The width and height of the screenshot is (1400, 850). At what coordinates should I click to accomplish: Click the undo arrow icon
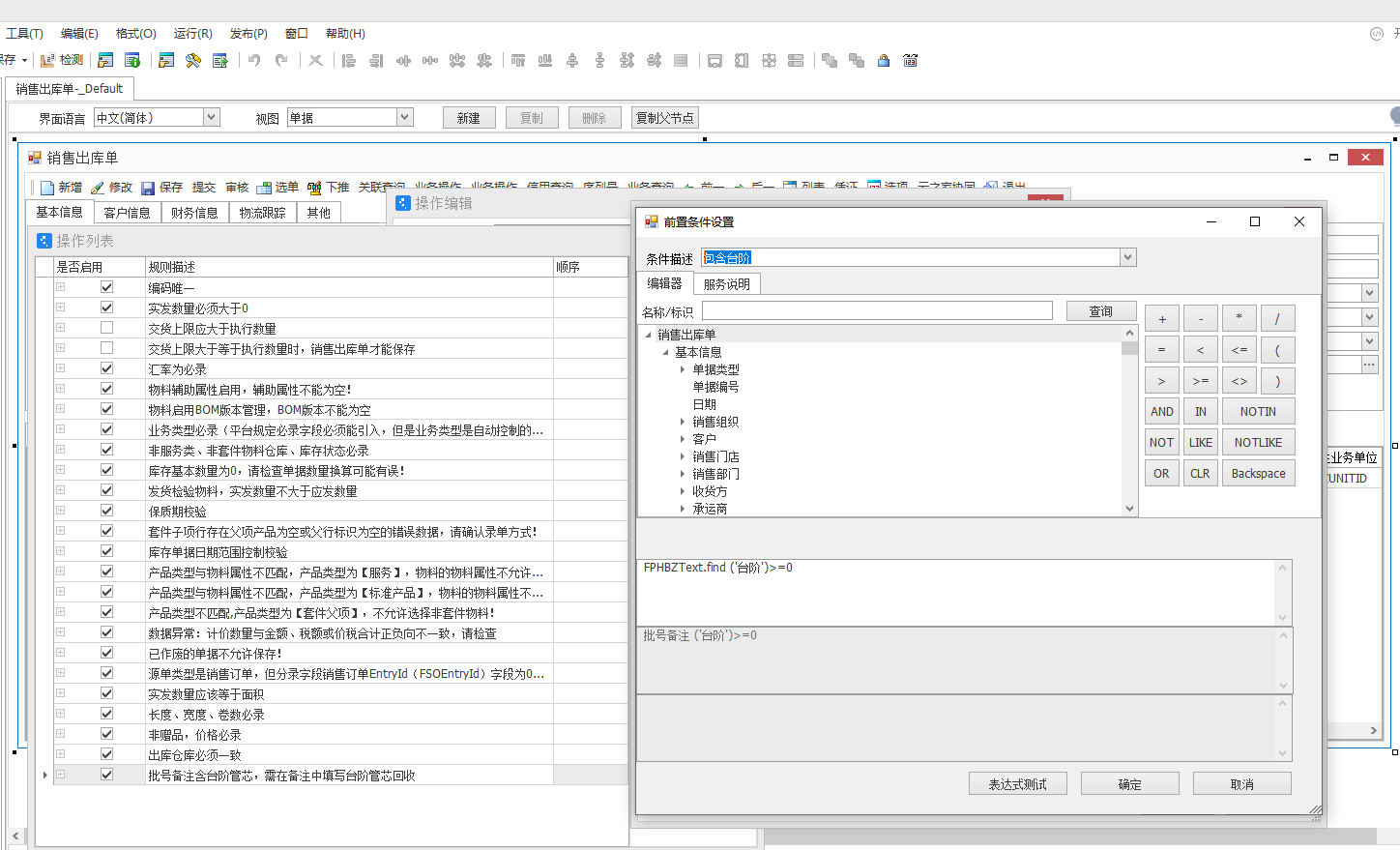(253, 60)
